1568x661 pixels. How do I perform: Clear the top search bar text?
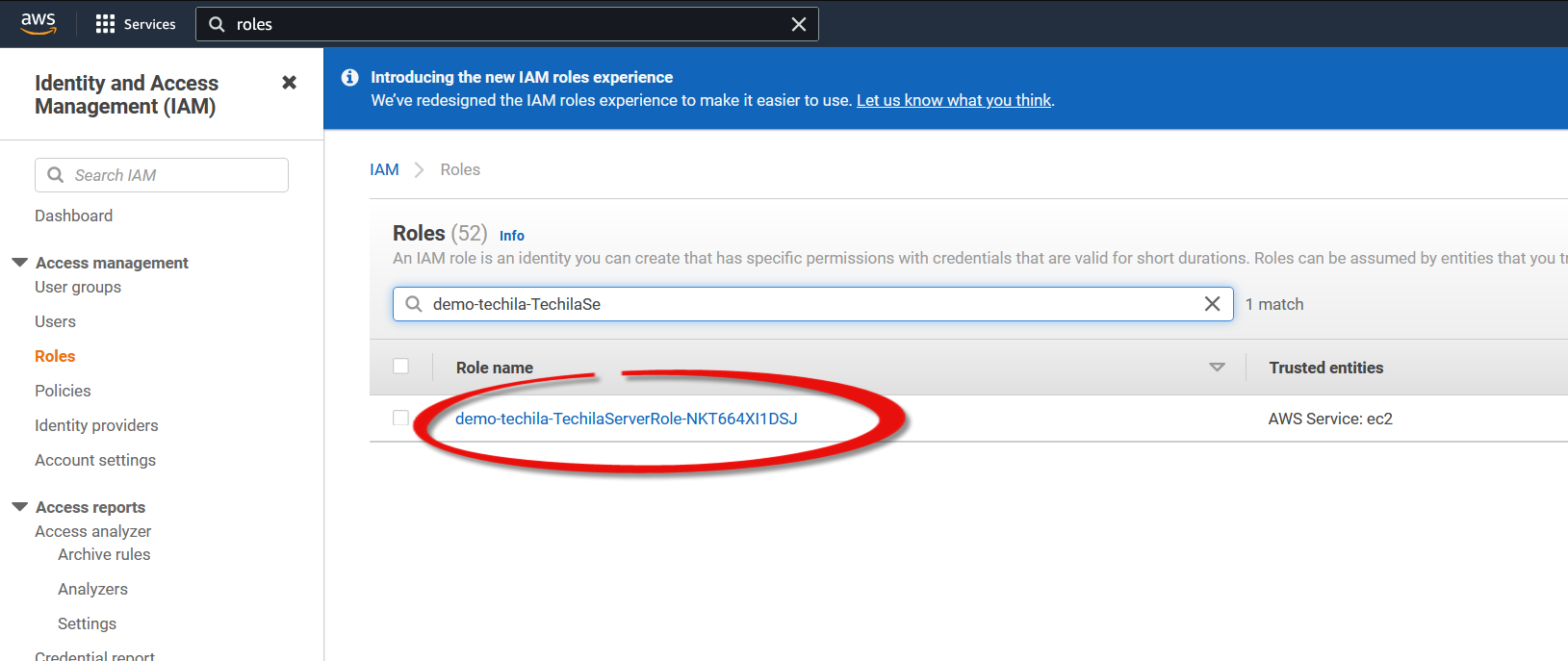798,24
